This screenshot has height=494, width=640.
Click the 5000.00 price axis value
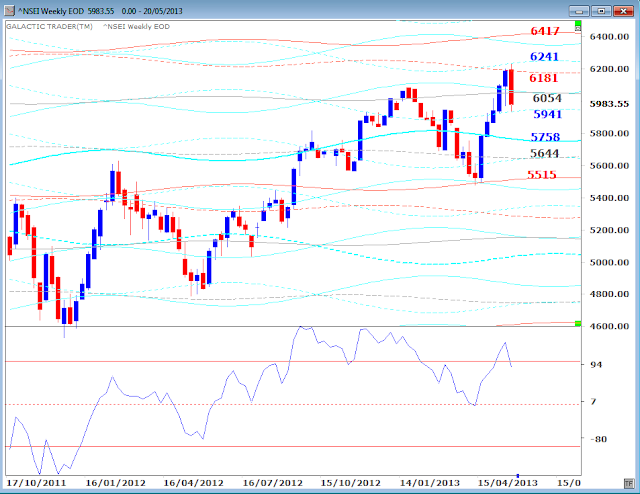pyautogui.click(x=609, y=262)
